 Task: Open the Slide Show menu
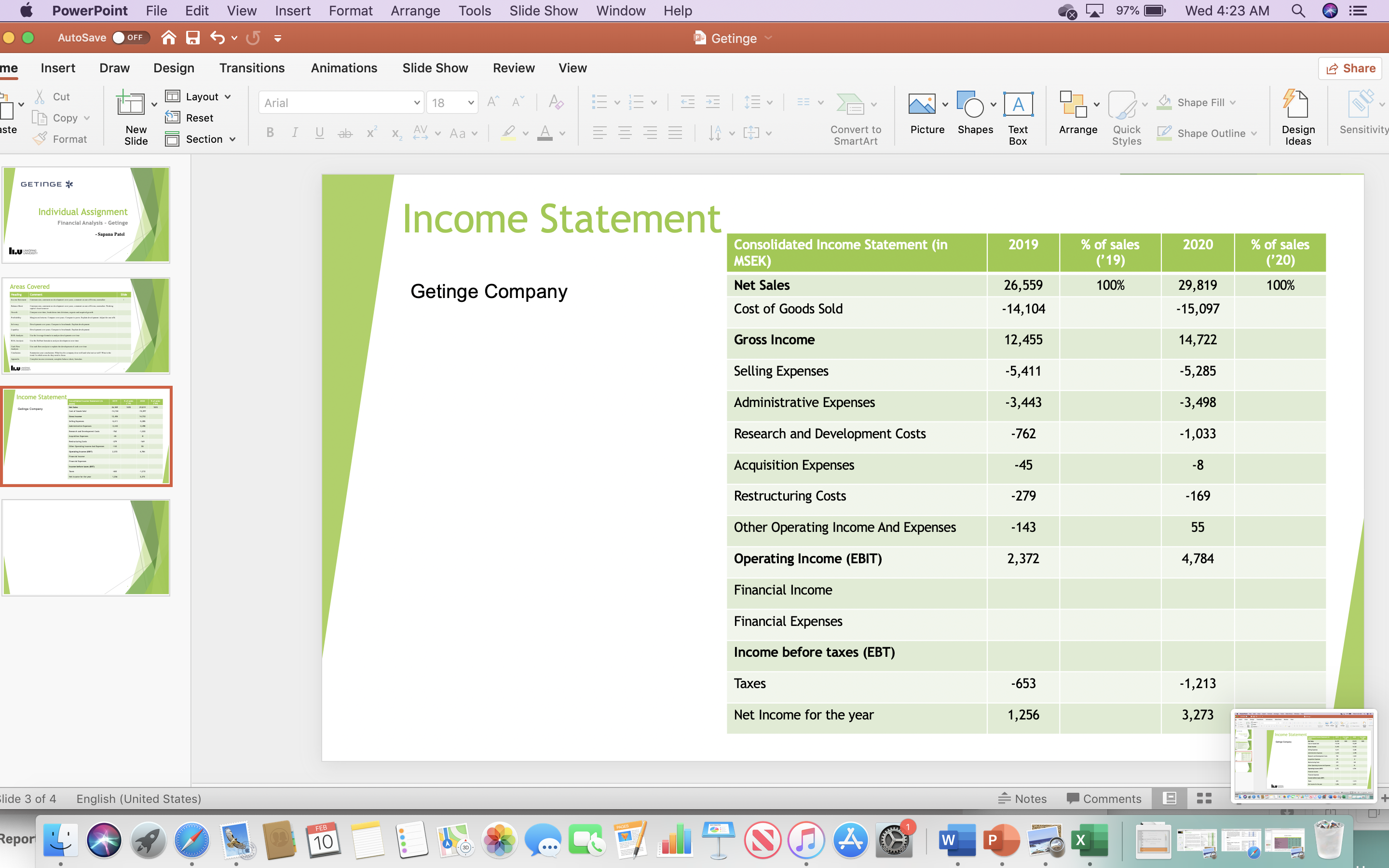pyautogui.click(x=543, y=10)
